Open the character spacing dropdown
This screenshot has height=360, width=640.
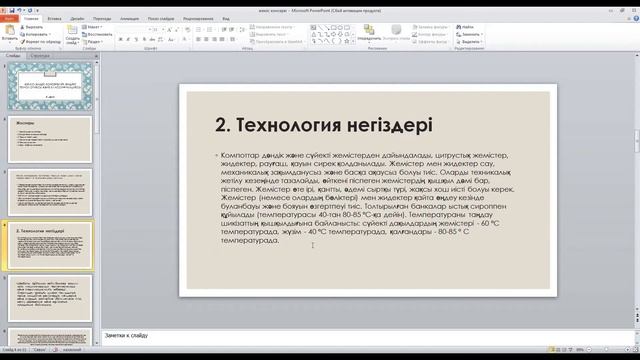click(160, 40)
